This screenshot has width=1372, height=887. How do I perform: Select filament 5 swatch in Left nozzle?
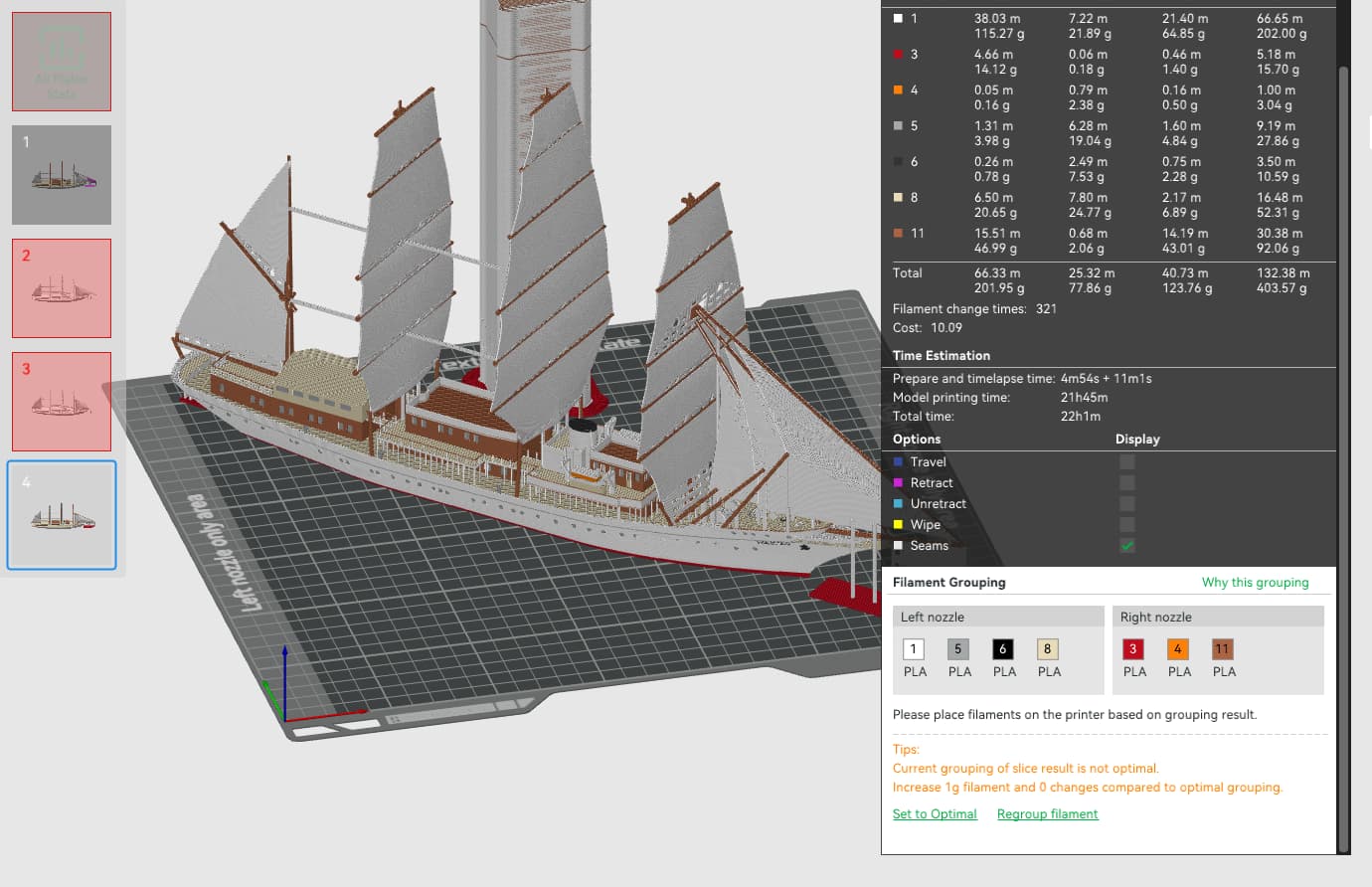958,649
